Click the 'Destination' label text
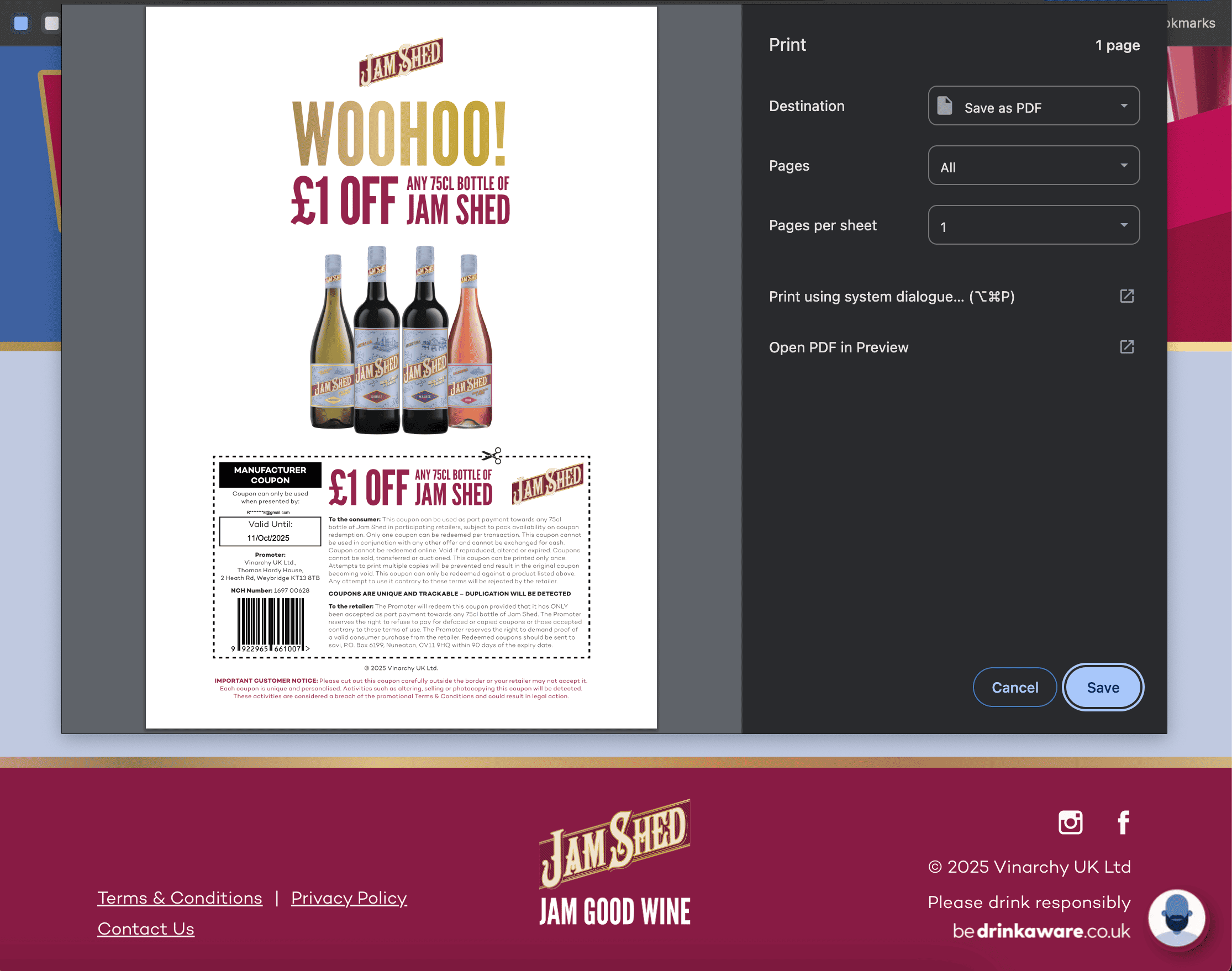Image resolution: width=1232 pixels, height=971 pixels. [807, 106]
